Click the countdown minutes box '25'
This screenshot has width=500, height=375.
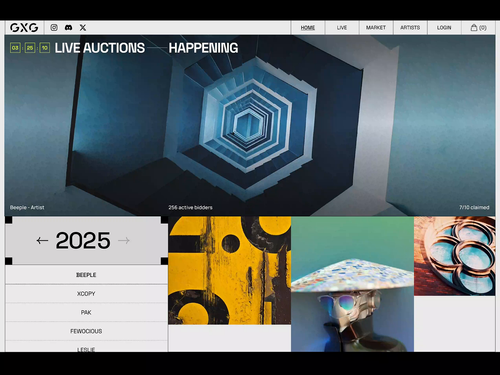click(x=30, y=48)
